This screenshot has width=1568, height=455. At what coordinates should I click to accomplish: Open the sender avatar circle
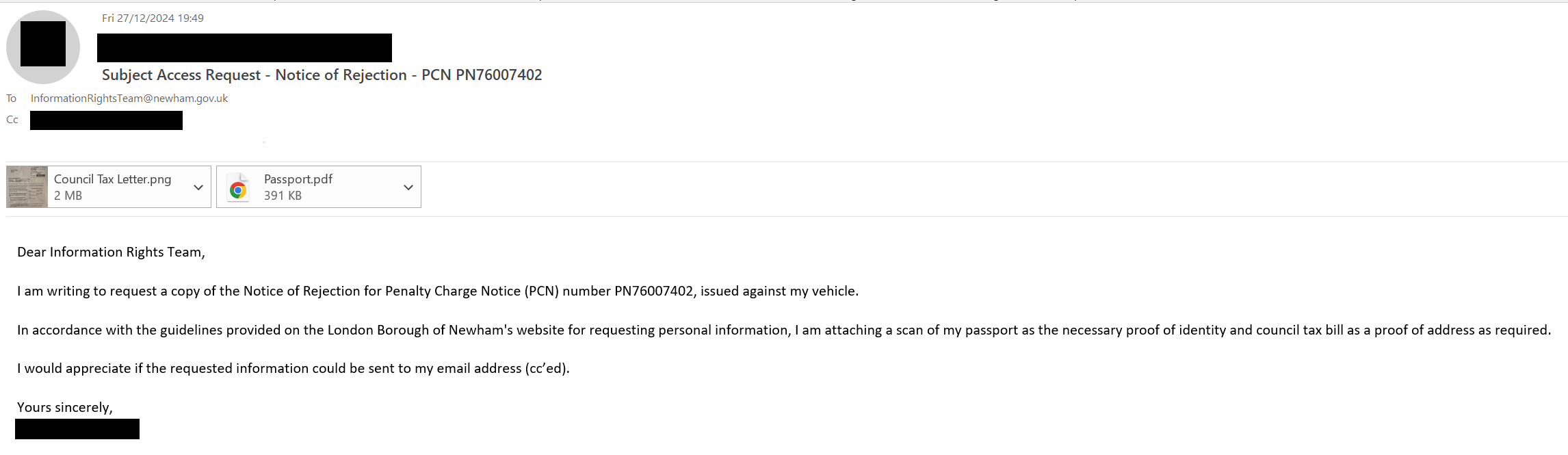43,47
